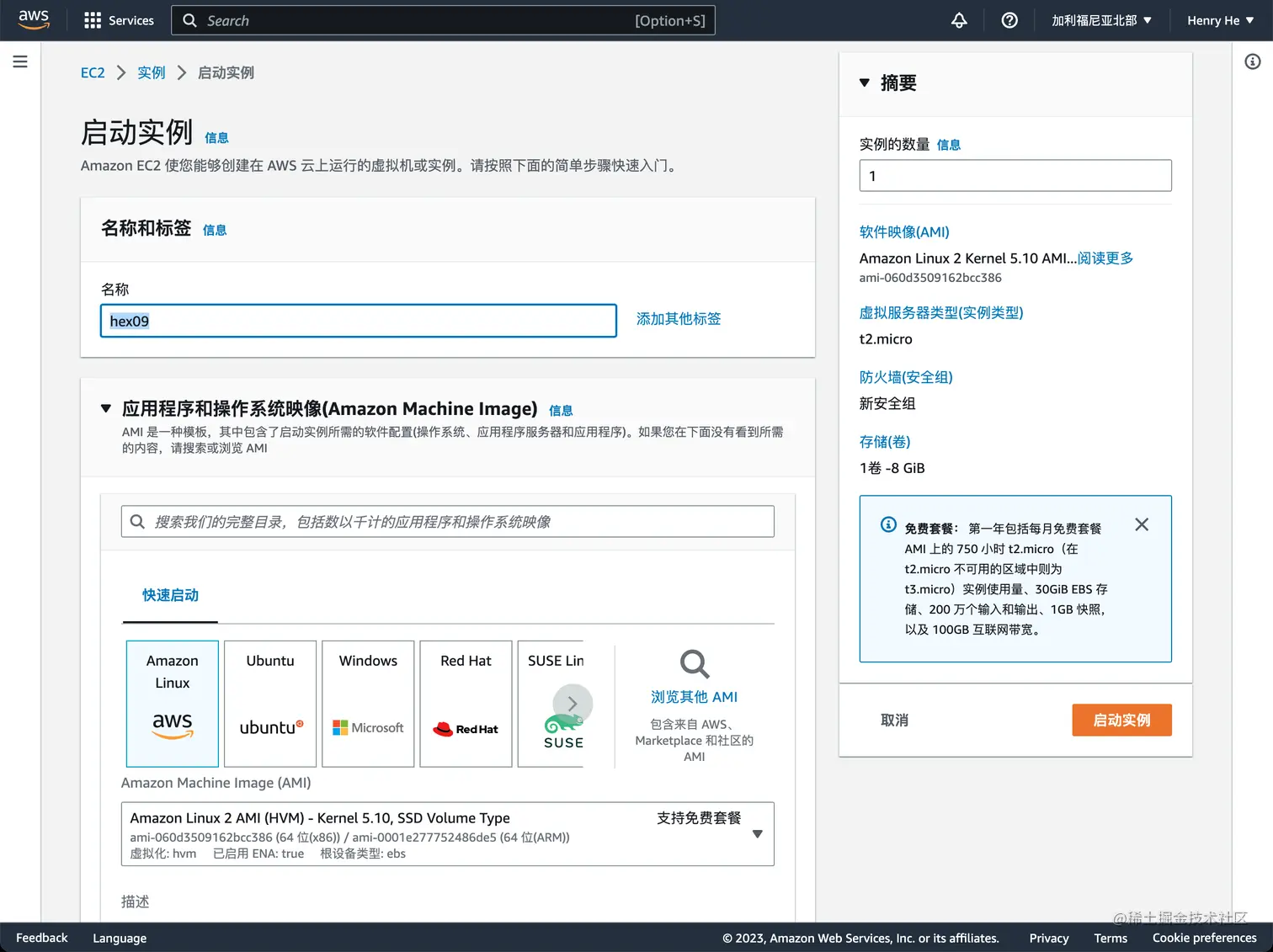Click 信息 link next to 实例的数量

pyautogui.click(x=949, y=145)
